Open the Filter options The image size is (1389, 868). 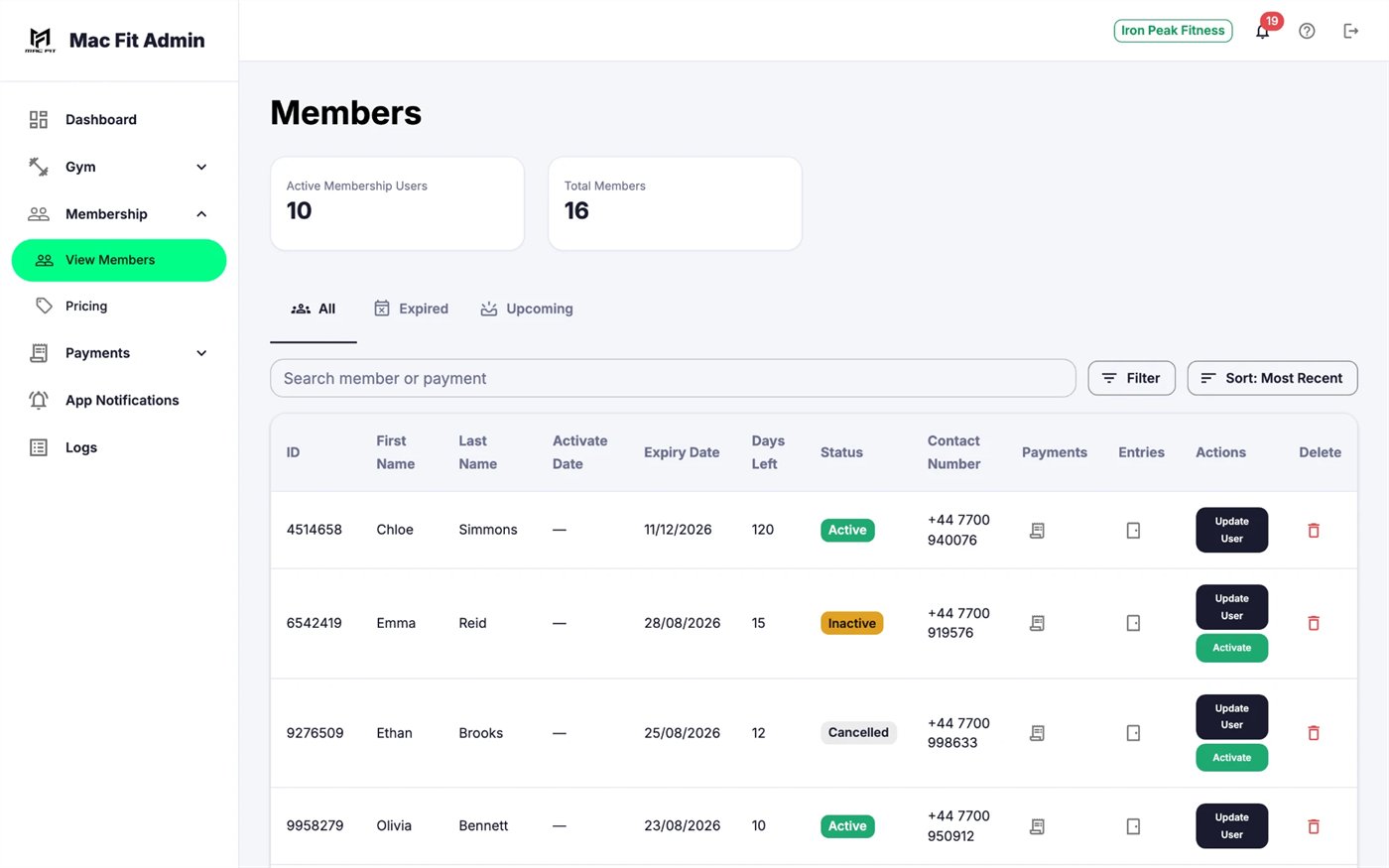coord(1131,378)
